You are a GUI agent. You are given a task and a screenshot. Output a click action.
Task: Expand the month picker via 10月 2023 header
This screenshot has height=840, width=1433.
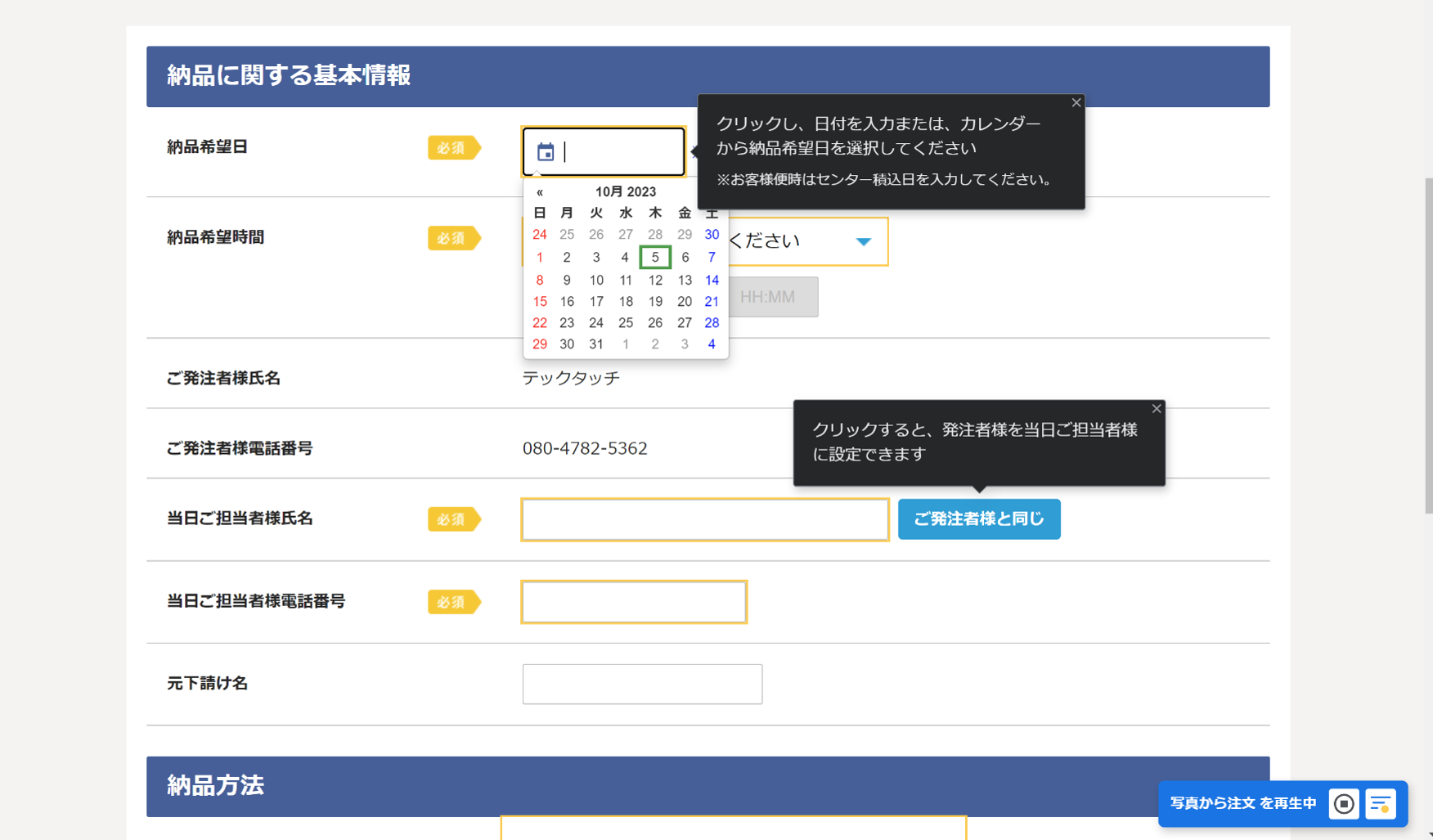tap(626, 191)
